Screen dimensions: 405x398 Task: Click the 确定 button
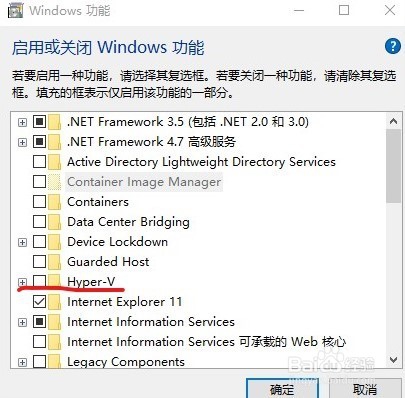click(282, 389)
